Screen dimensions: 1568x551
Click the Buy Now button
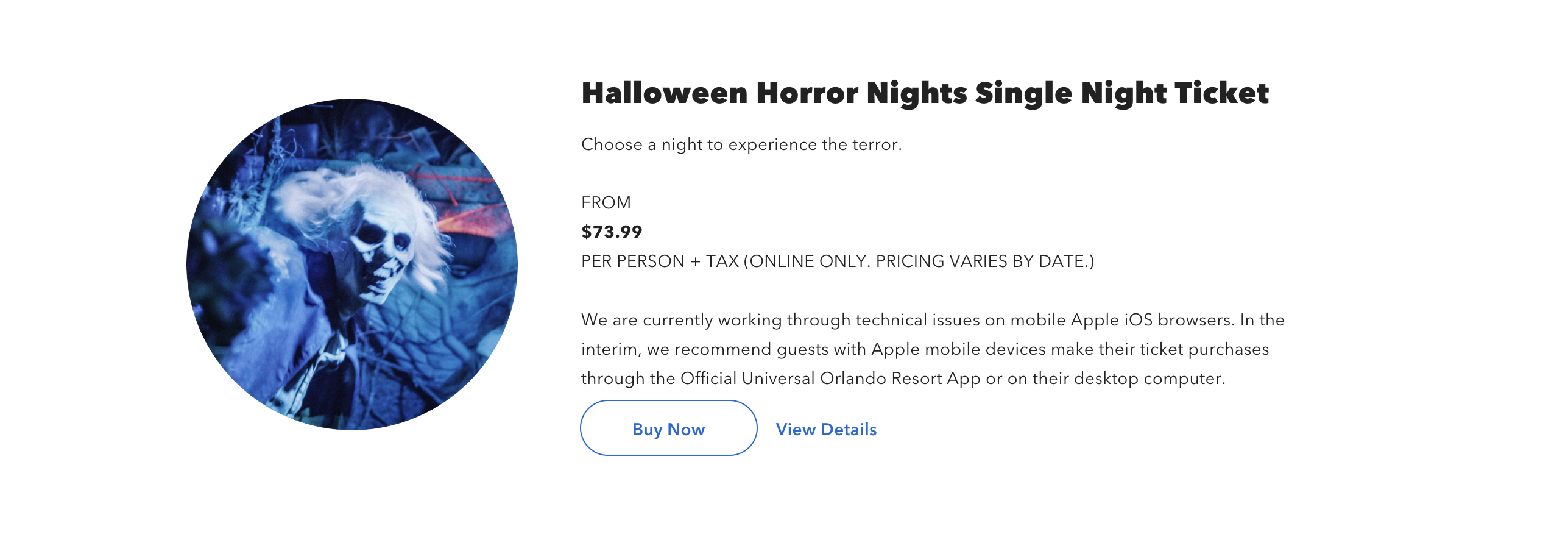pyautogui.click(x=668, y=428)
